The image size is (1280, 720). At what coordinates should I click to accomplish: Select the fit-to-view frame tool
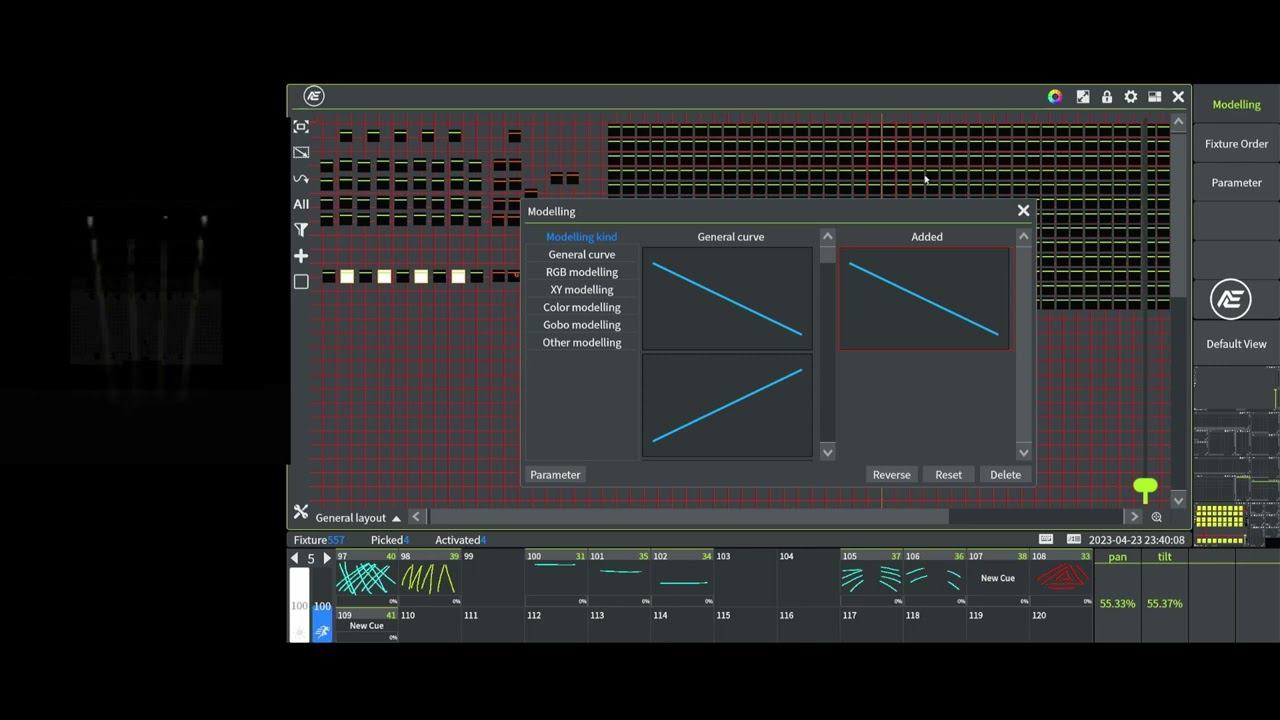(301, 127)
